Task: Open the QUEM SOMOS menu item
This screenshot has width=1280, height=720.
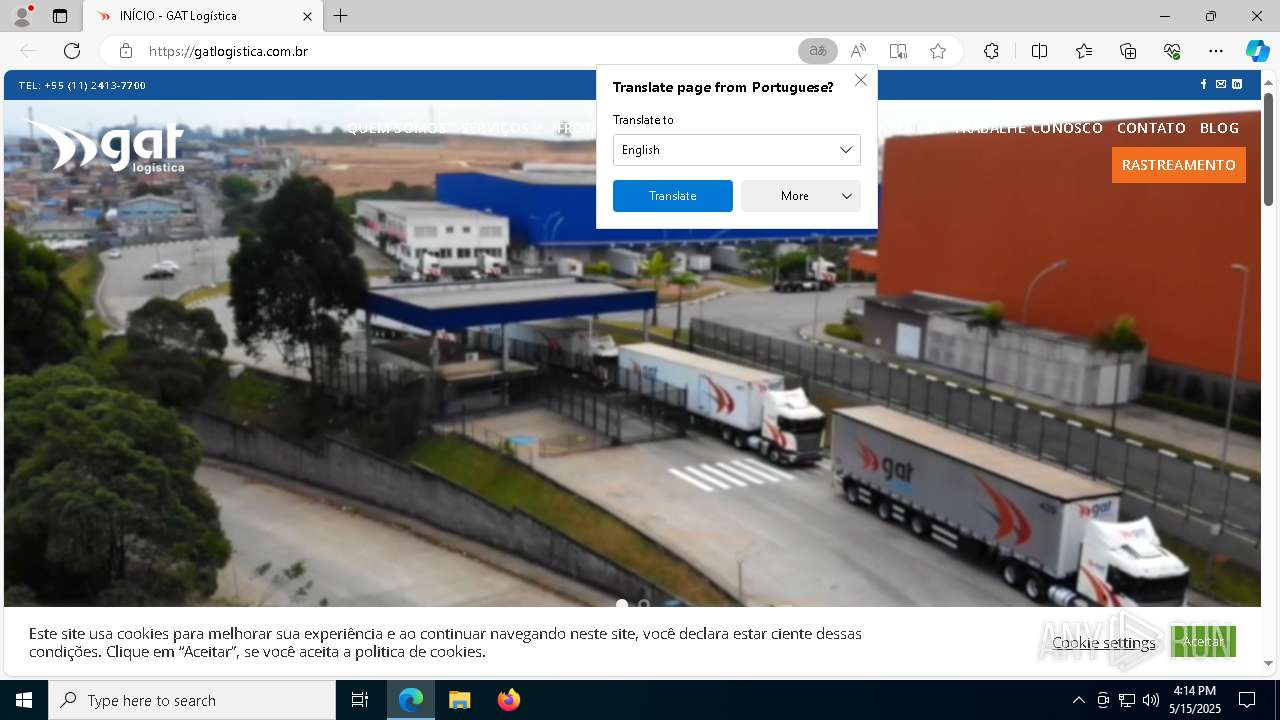Action: point(396,128)
